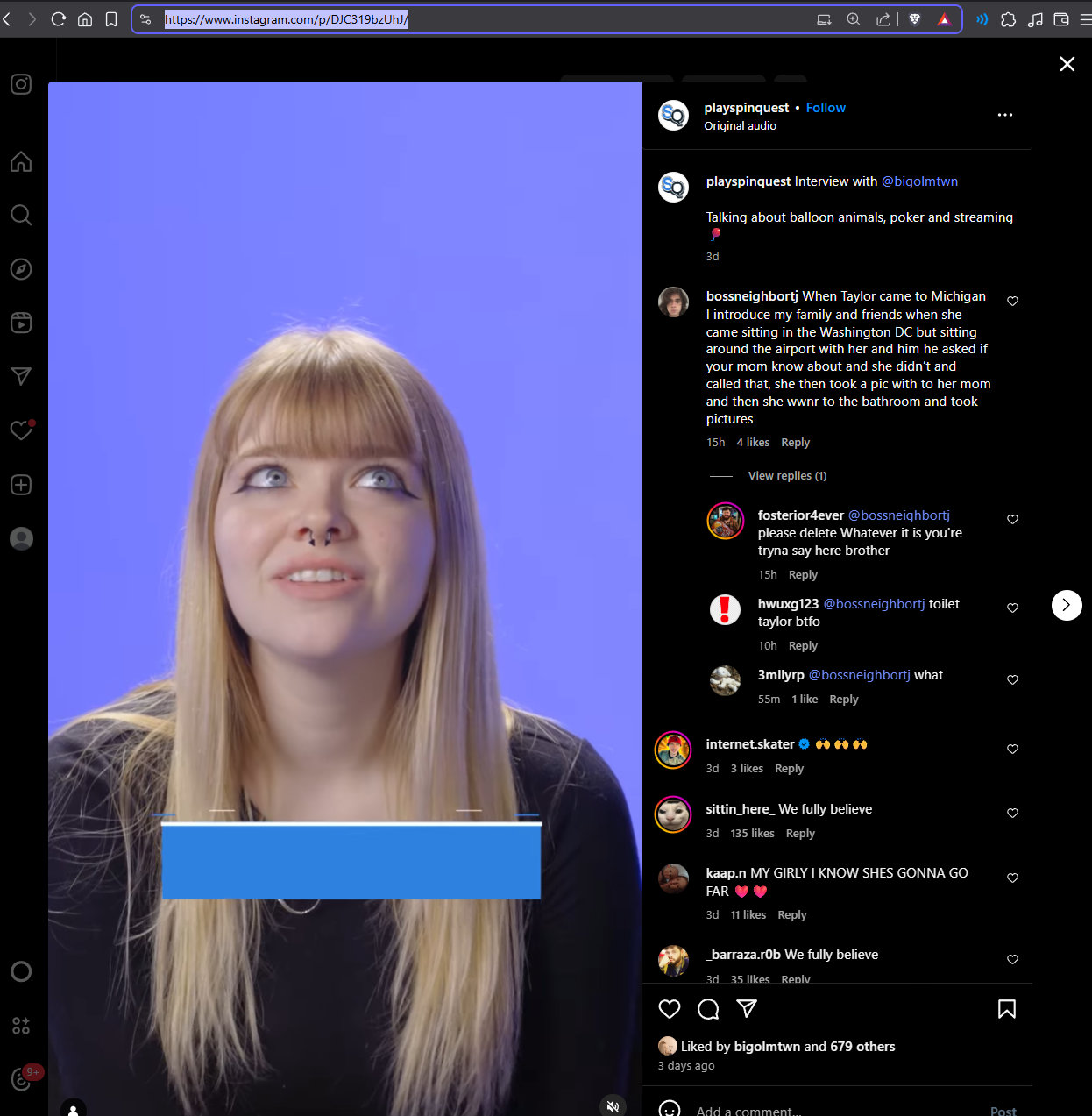This screenshot has width=1092, height=1116.
Task: Open the profile avatar in the sidebar
Action: click(x=21, y=538)
